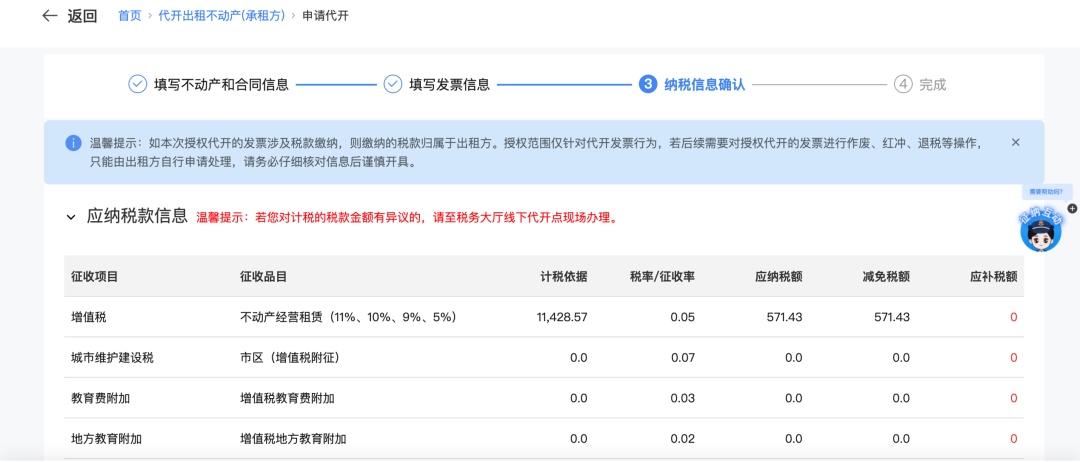The height and width of the screenshot is (462, 1080).
Task: Click the 税率/征收率 column header
Action: tap(662, 276)
